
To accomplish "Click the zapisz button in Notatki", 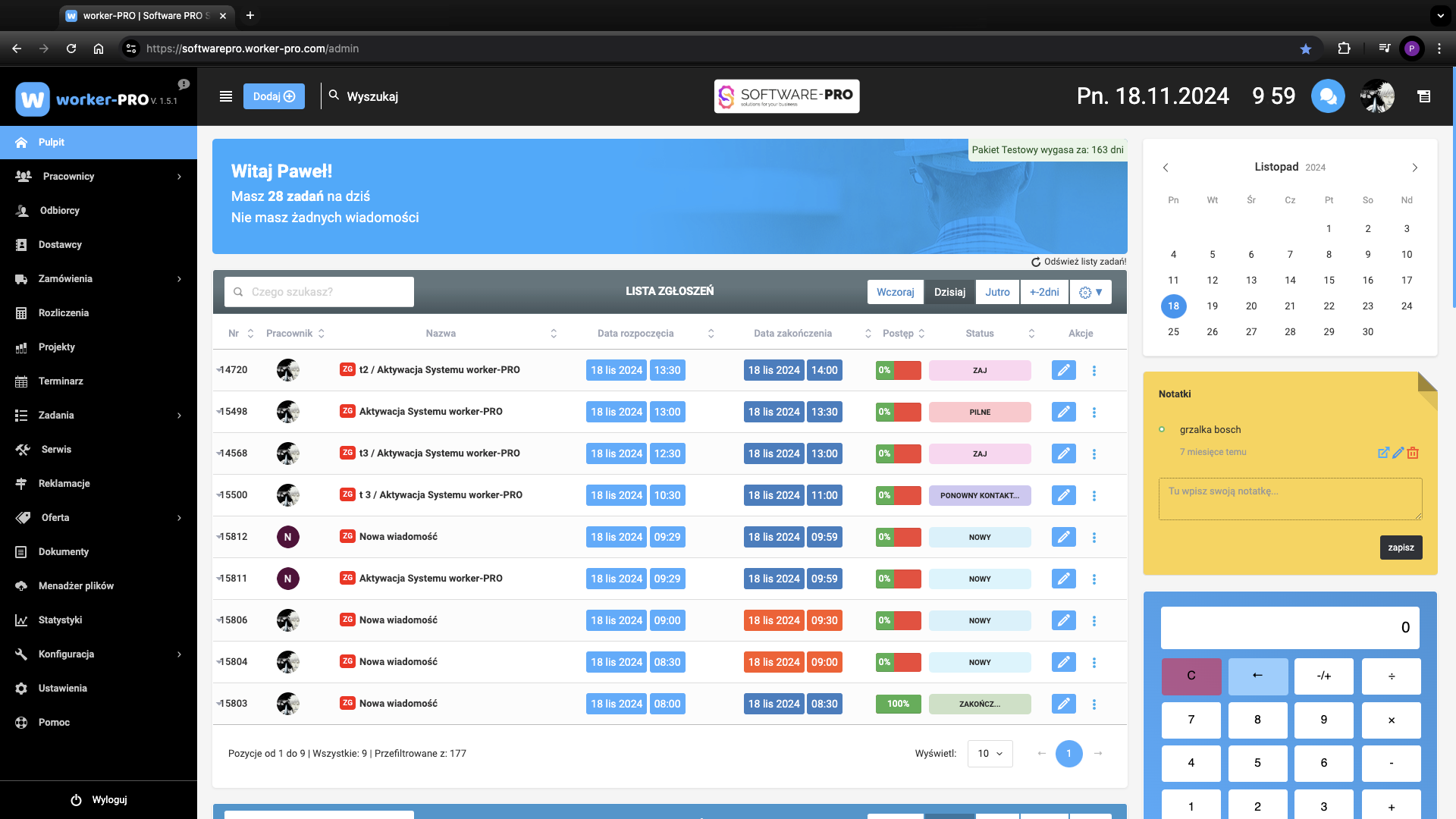I will coord(1400,548).
